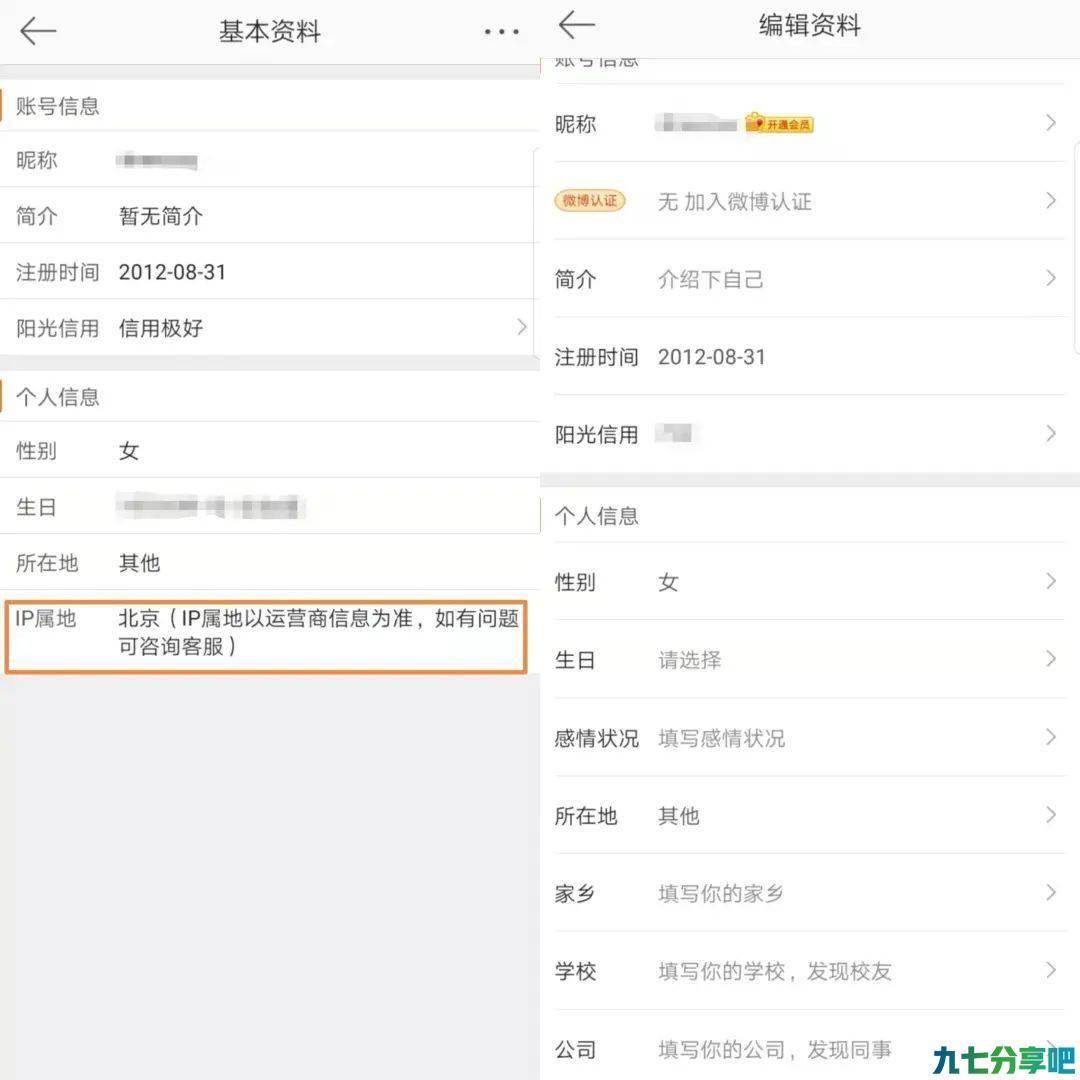1080x1080 pixels.
Task: Open 阳光信用 信用极好 chevron
Action: pos(522,327)
